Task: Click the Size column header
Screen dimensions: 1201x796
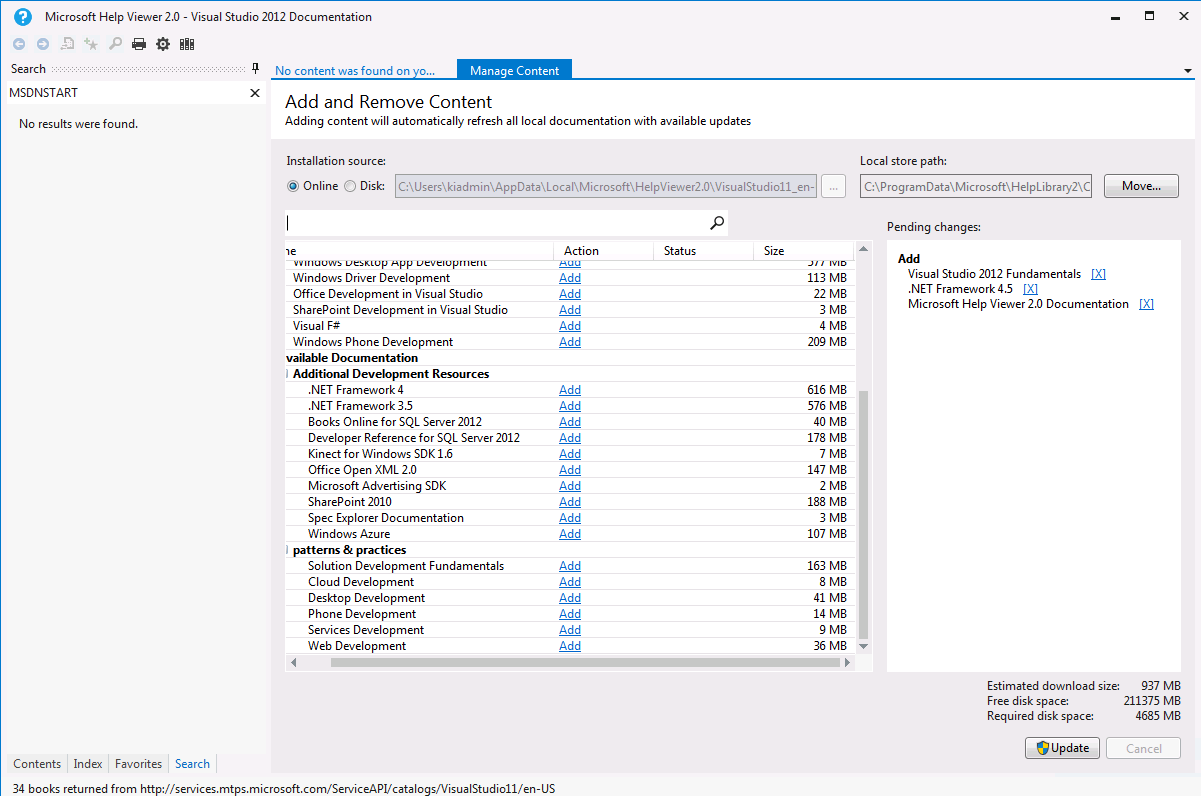Action: tap(774, 251)
